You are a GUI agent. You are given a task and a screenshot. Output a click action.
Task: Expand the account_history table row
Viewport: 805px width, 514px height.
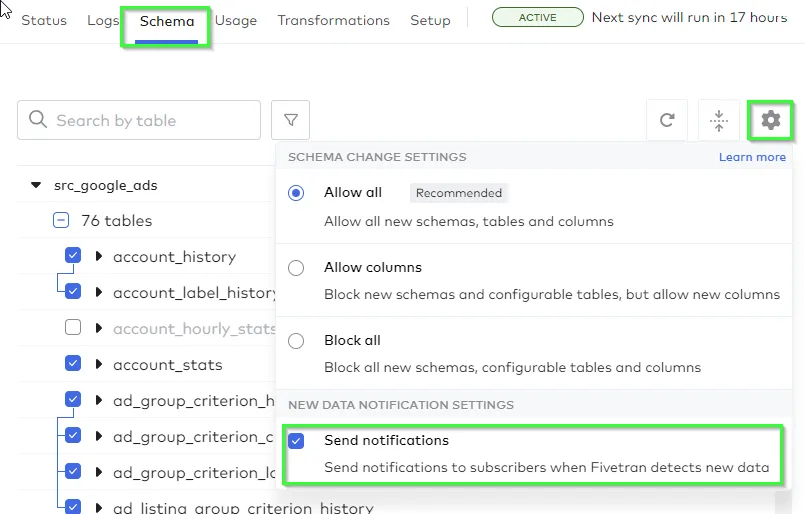coord(99,257)
